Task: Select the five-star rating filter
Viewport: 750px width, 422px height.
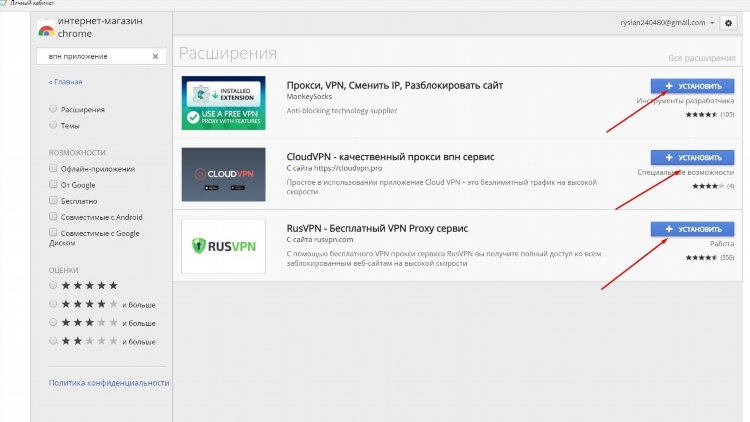Action: pos(53,285)
